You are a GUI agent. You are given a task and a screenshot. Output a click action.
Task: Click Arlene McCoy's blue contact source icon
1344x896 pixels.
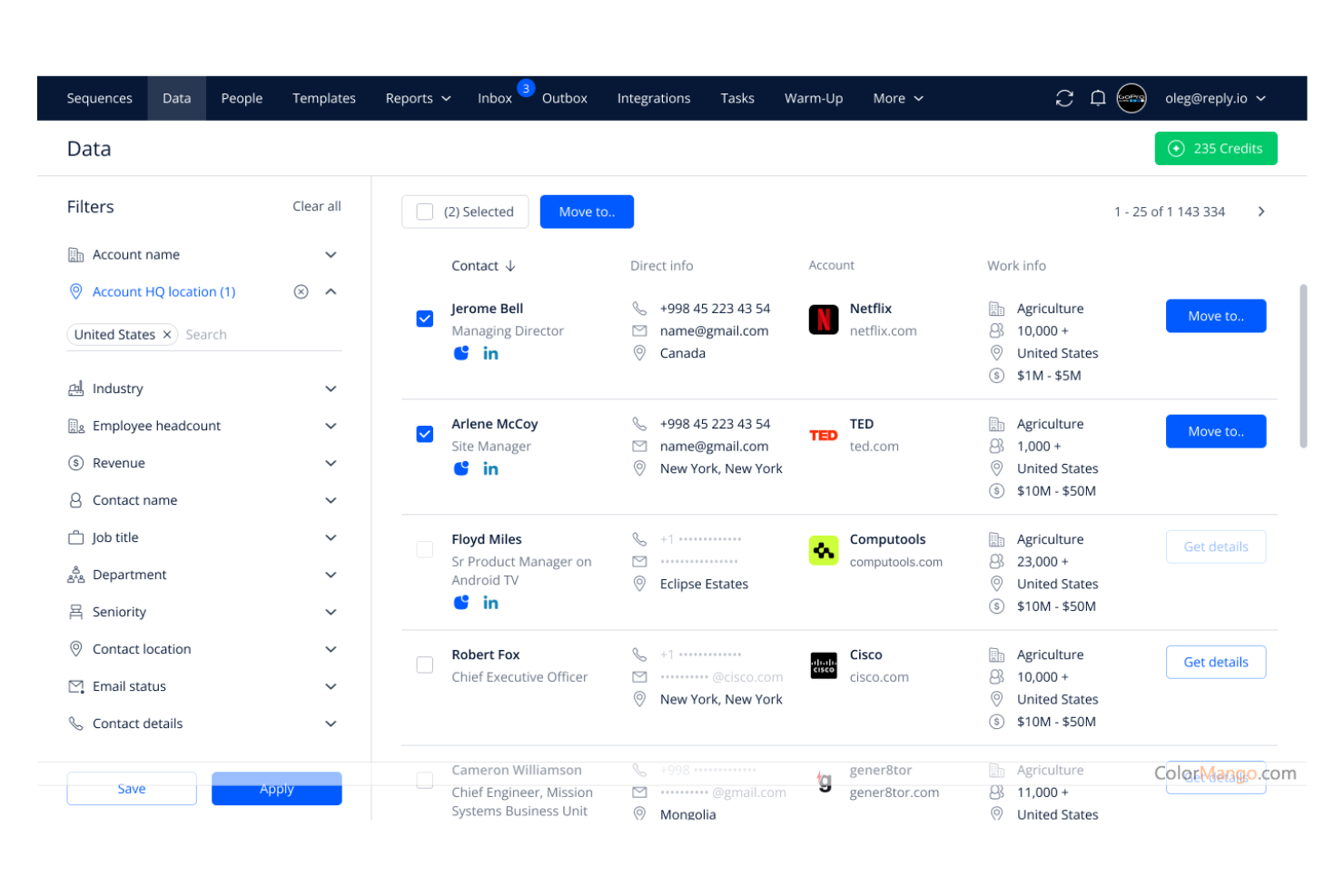click(461, 468)
